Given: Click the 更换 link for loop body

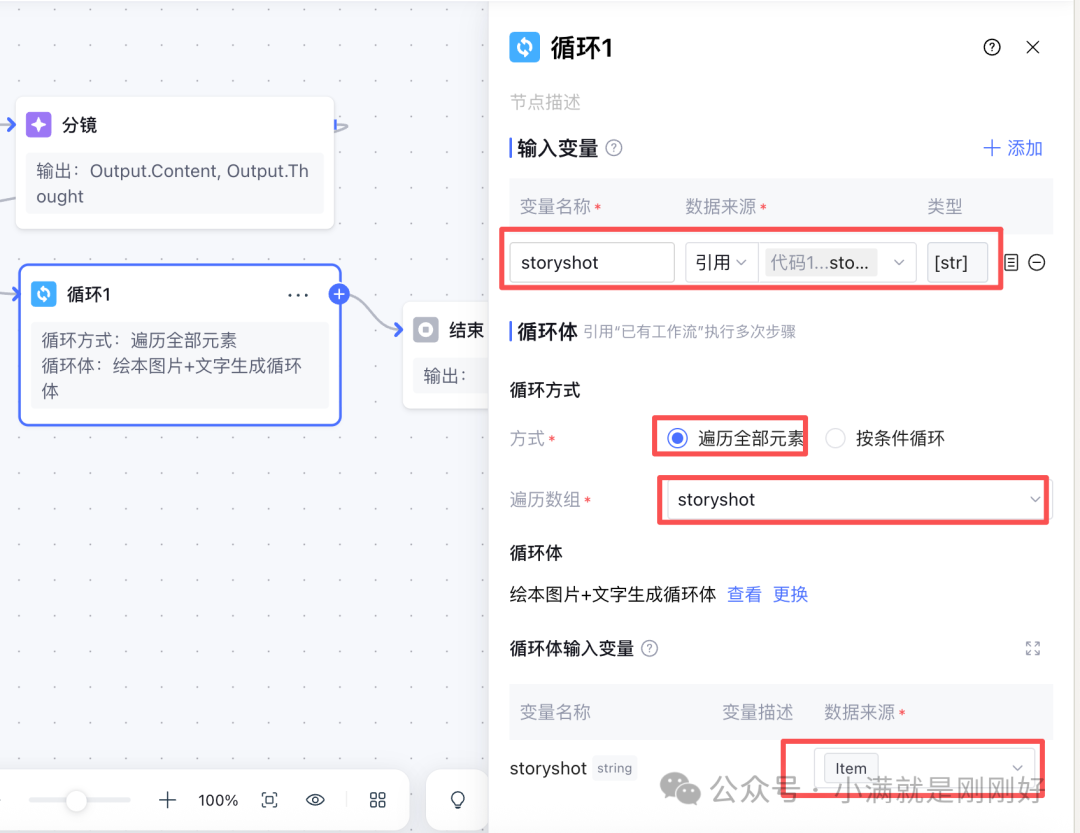Looking at the screenshot, I should tap(790, 595).
